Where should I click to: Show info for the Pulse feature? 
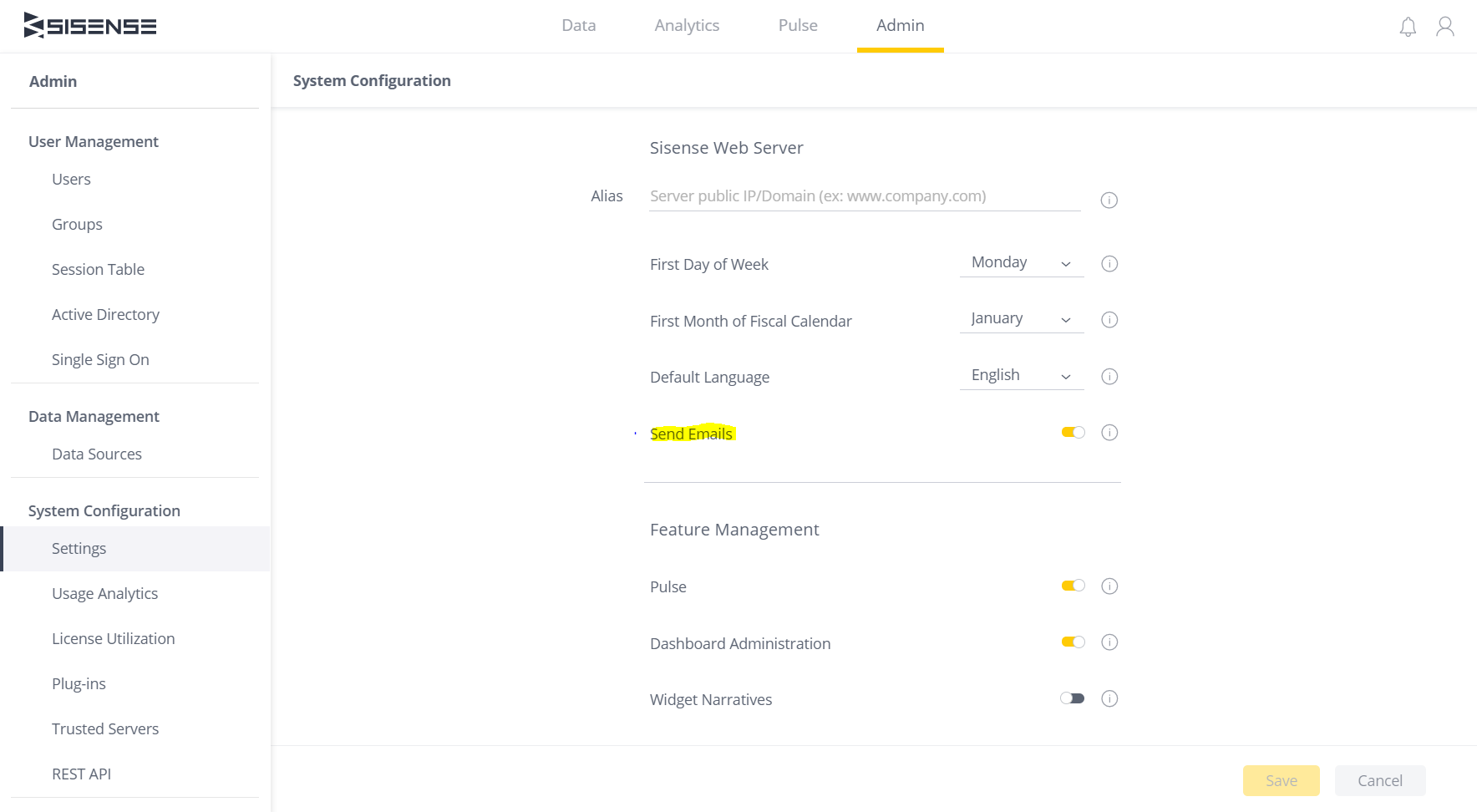1109,586
